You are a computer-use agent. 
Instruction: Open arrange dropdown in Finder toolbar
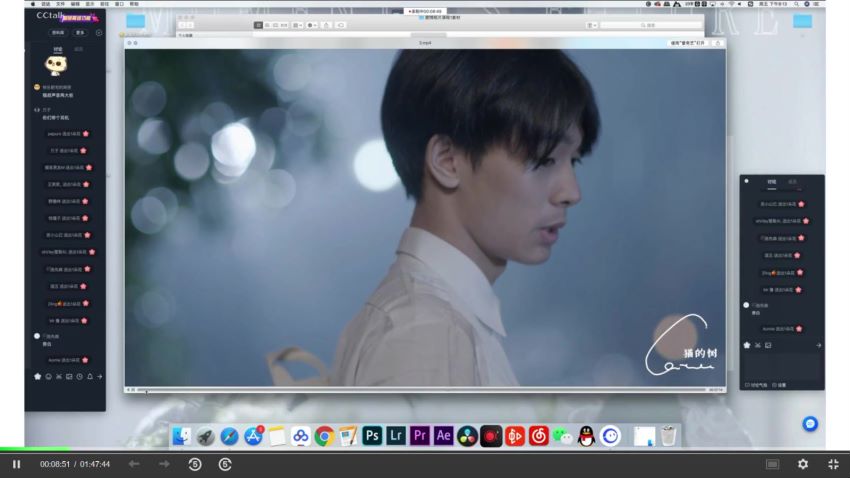(298, 25)
